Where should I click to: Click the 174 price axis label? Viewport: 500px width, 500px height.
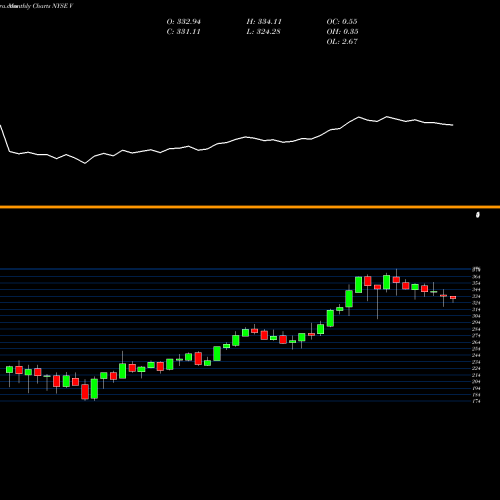(476, 401)
